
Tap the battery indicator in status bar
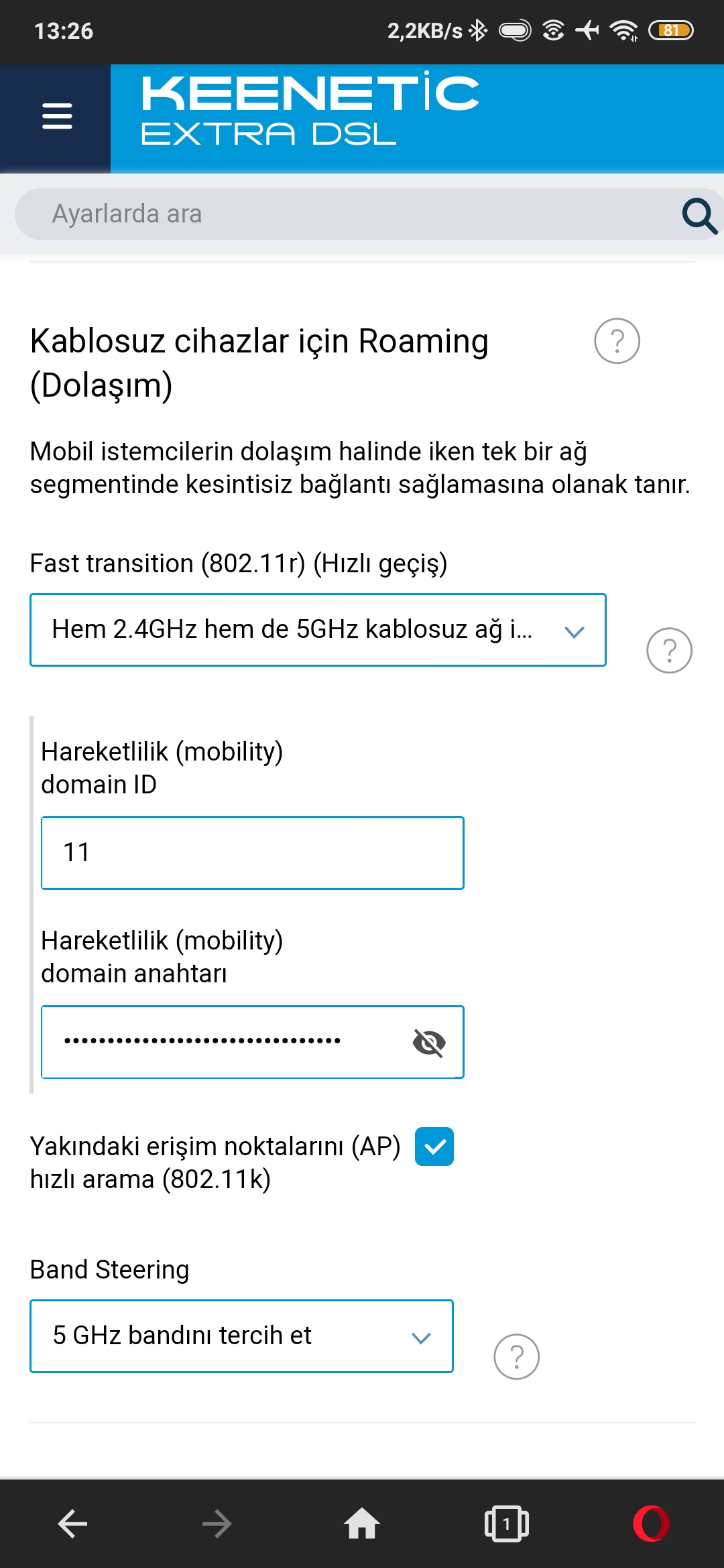coord(670,30)
